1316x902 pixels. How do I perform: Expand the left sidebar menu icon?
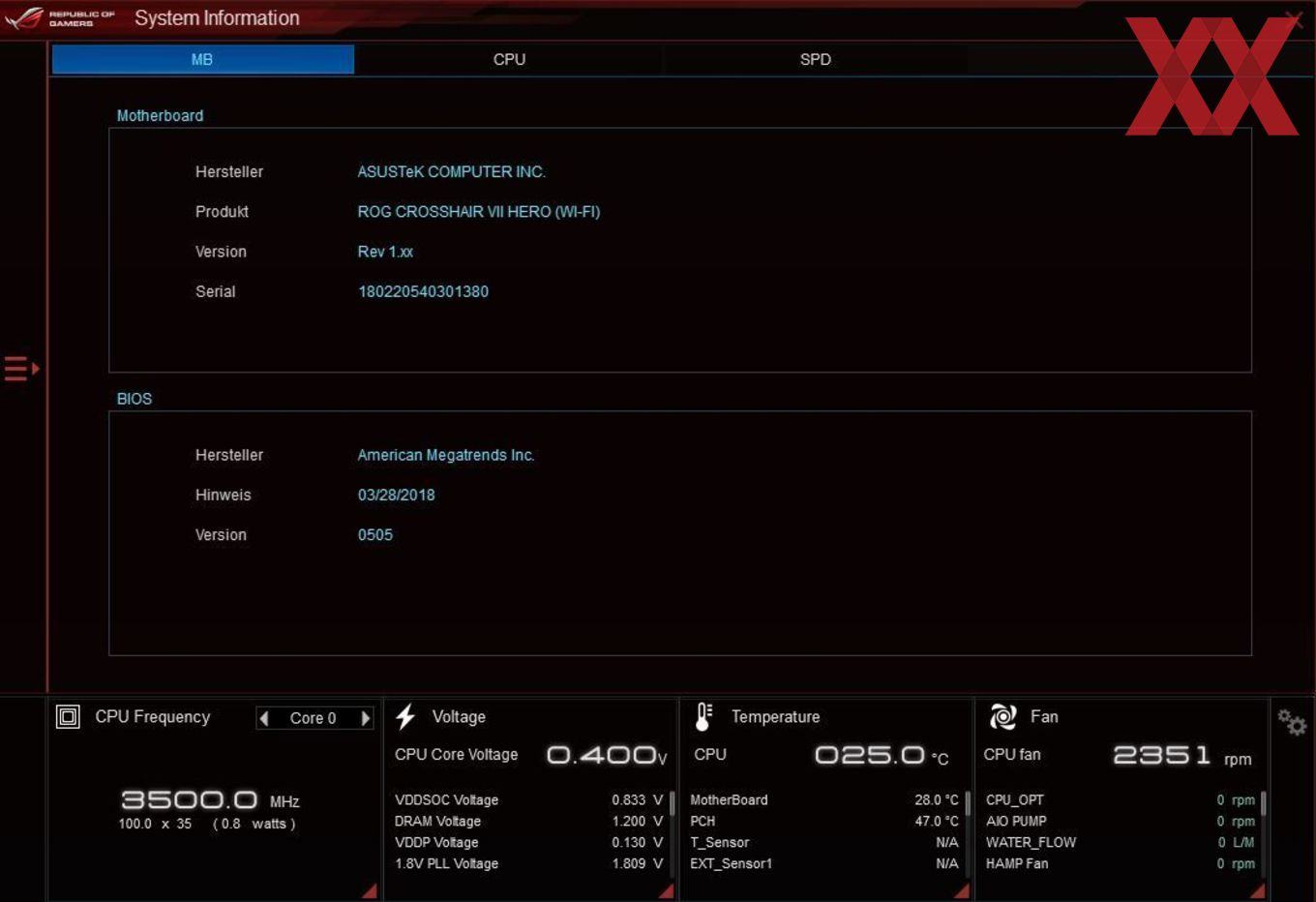click(x=21, y=369)
